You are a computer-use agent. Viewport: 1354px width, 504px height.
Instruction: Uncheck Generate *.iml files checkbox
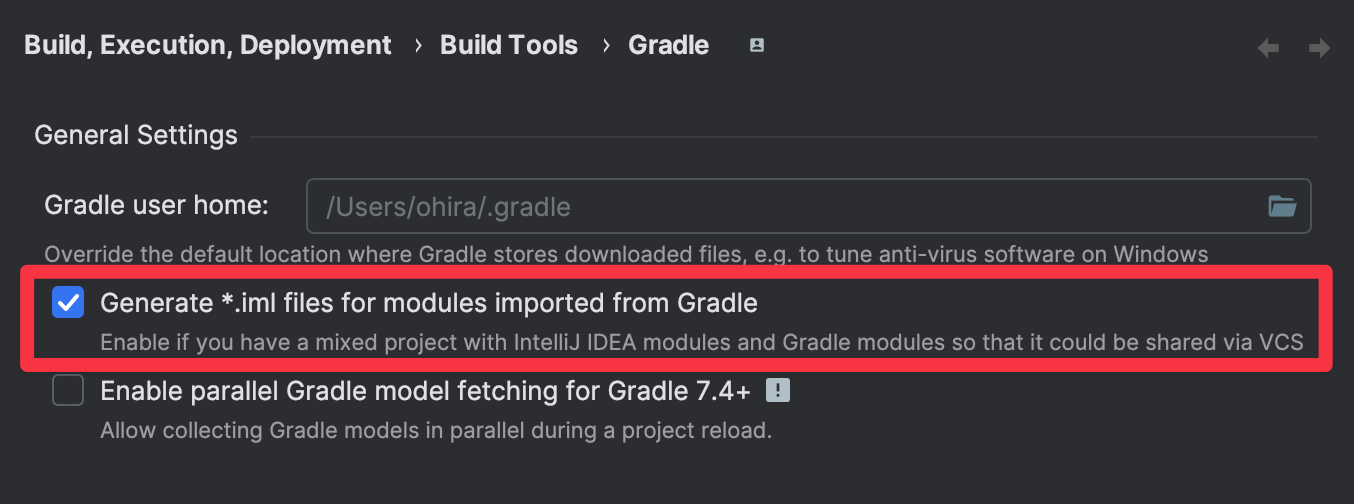pos(68,302)
